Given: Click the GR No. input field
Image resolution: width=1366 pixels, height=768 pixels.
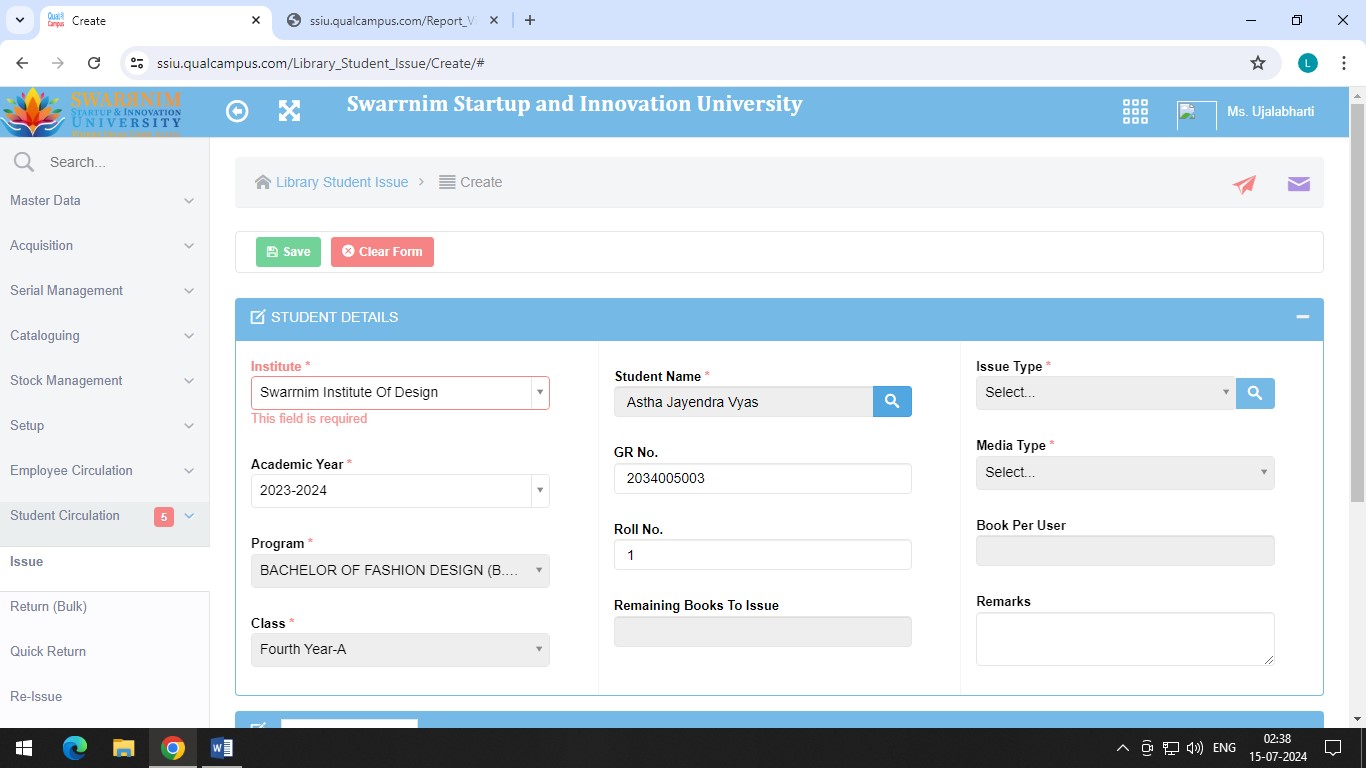Looking at the screenshot, I should tap(763, 479).
